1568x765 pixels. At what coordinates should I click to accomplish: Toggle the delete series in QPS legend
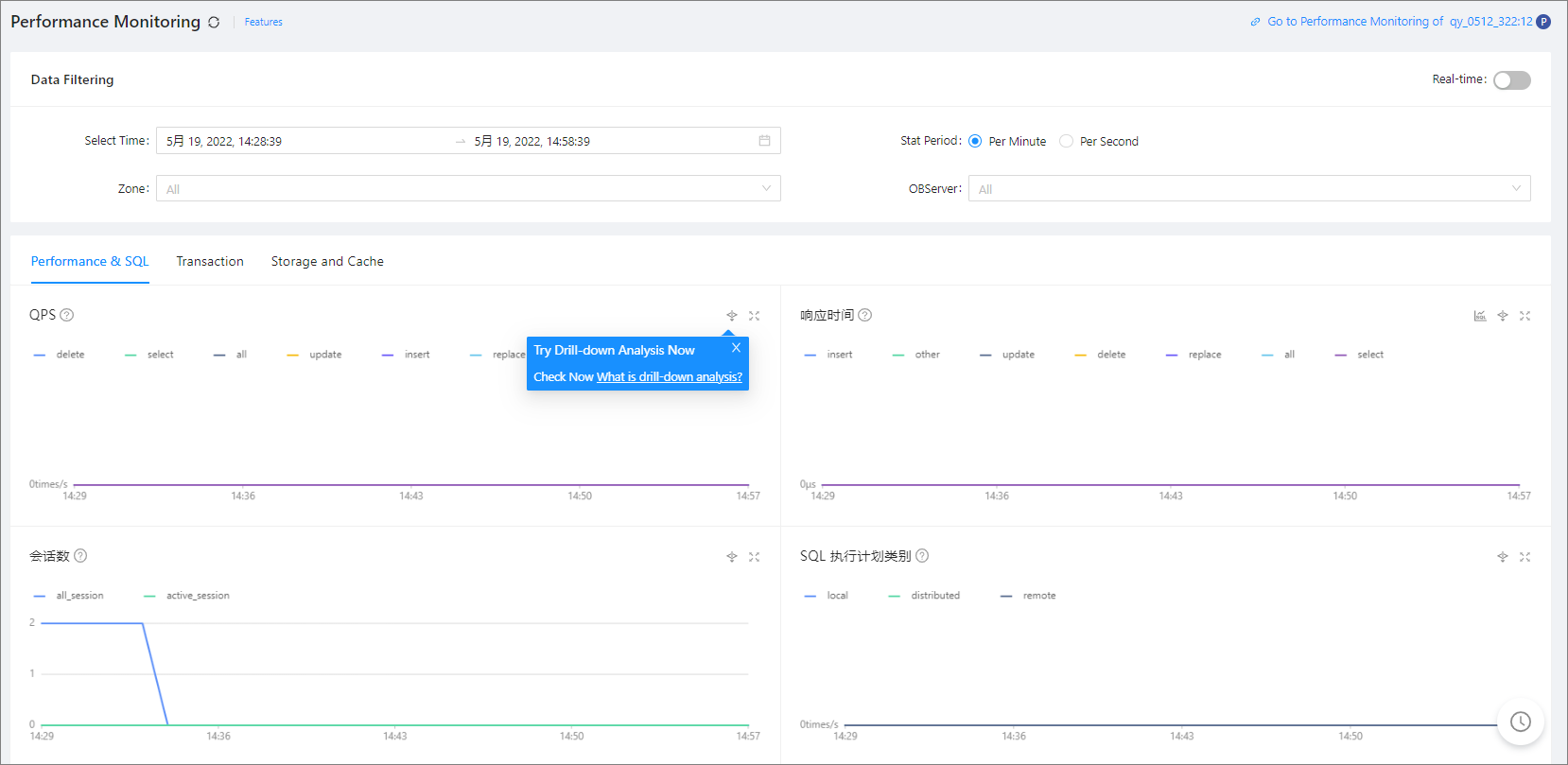point(59,355)
